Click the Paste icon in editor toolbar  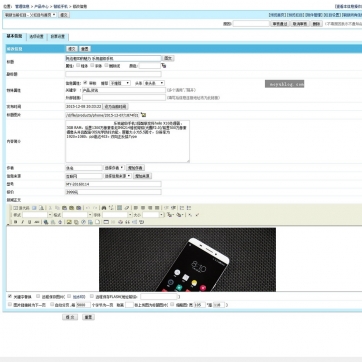(65, 208)
